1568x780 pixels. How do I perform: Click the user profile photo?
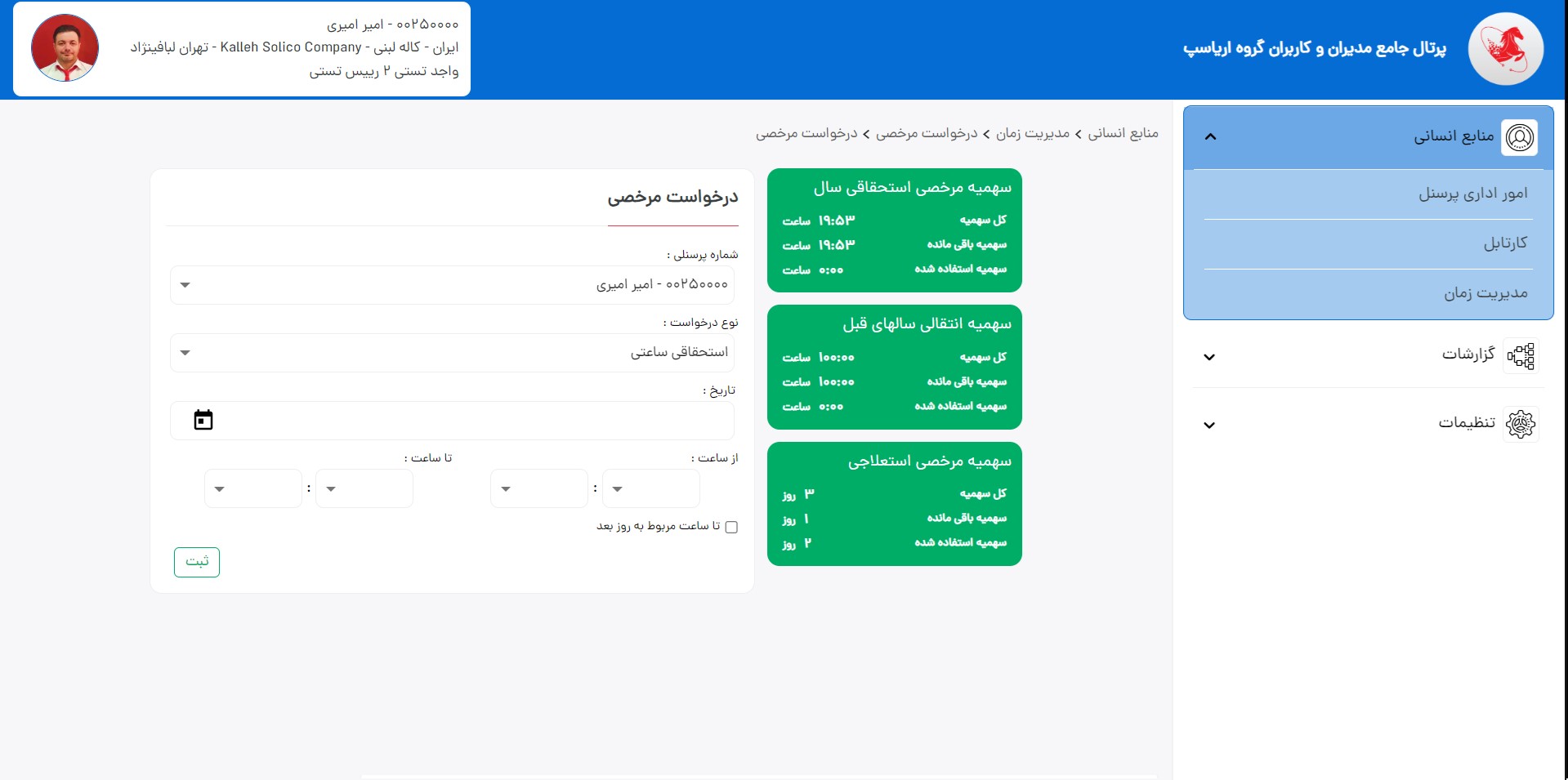coord(65,48)
